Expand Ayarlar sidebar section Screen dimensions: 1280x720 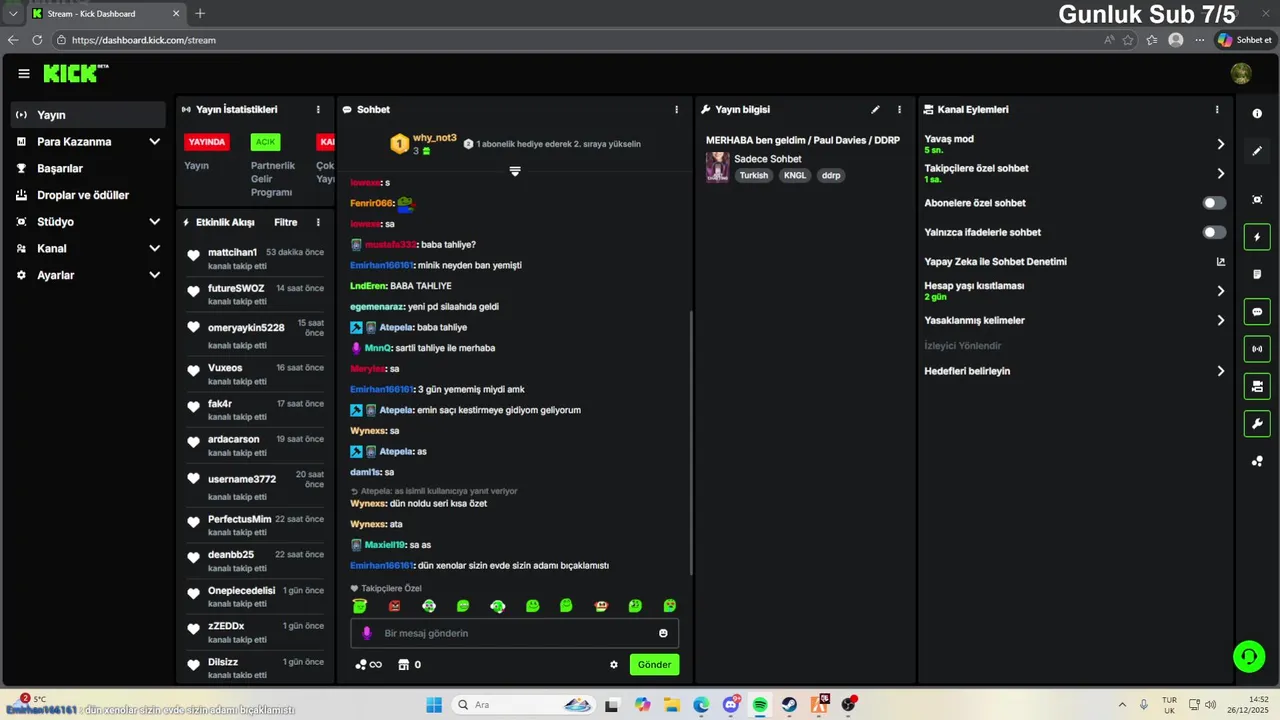tap(154, 275)
